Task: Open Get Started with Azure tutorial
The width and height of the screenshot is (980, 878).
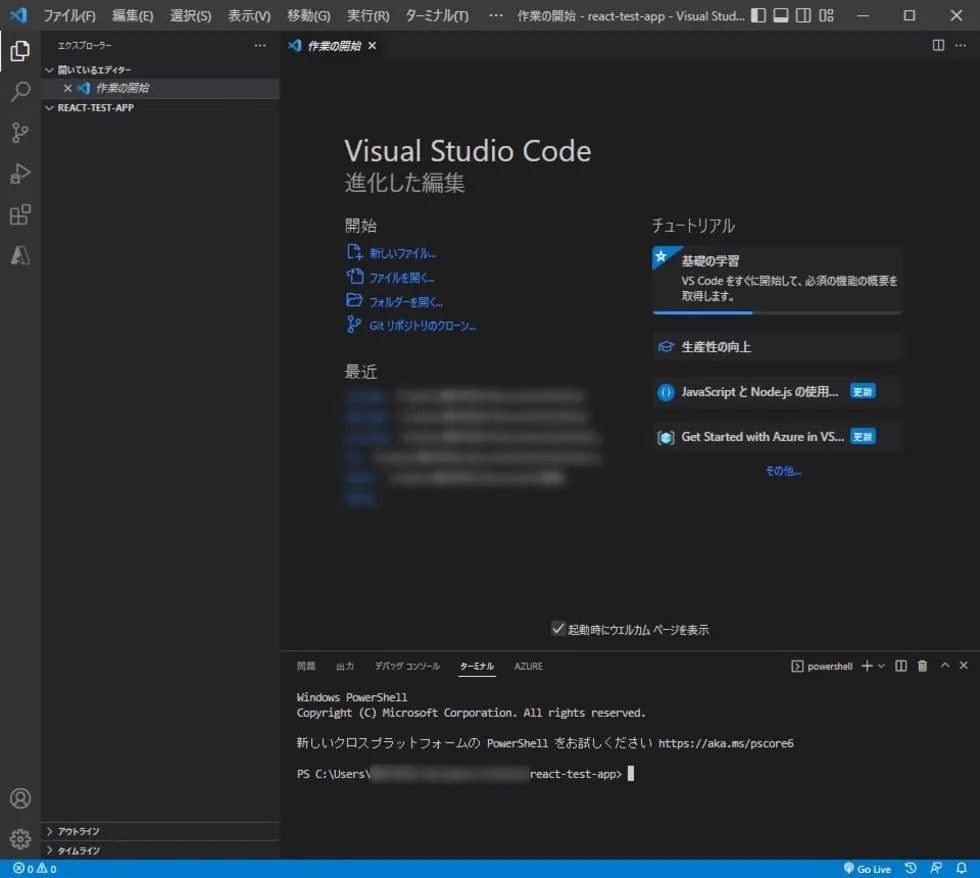Action: point(777,437)
